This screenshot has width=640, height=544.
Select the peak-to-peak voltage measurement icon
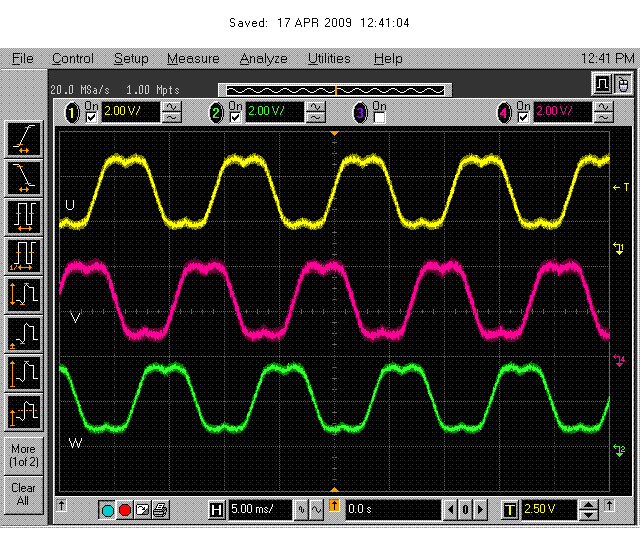coord(24,295)
